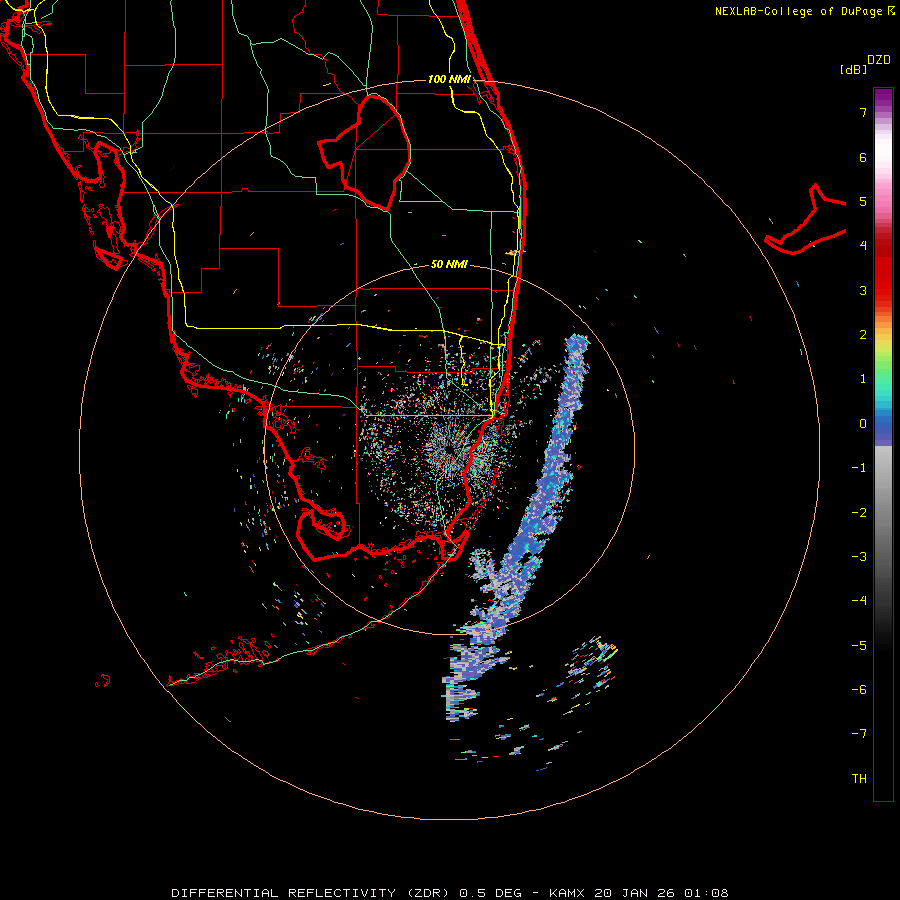This screenshot has width=900, height=900.
Task: Select the -1 value on the color scale
Action: [859, 468]
